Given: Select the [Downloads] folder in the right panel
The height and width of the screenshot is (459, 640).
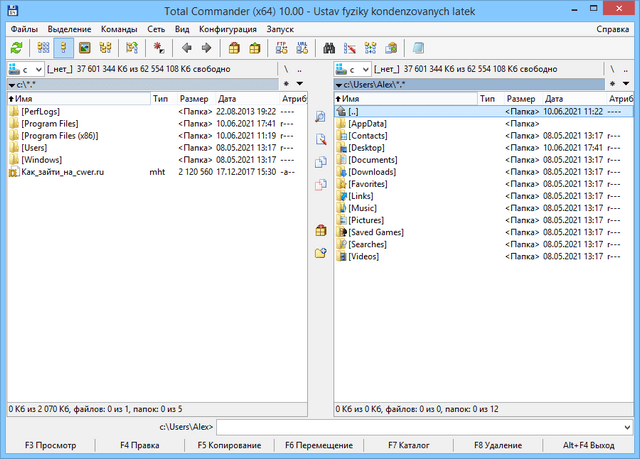Looking at the screenshot, I should (371, 172).
